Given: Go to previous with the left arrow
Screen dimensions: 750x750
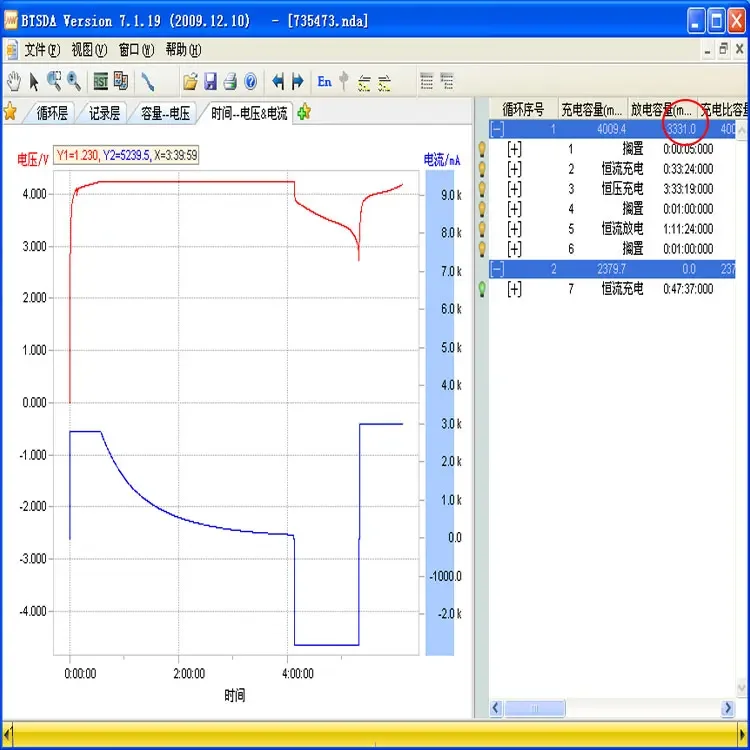Looking at the screenshot, I should 278,81.
